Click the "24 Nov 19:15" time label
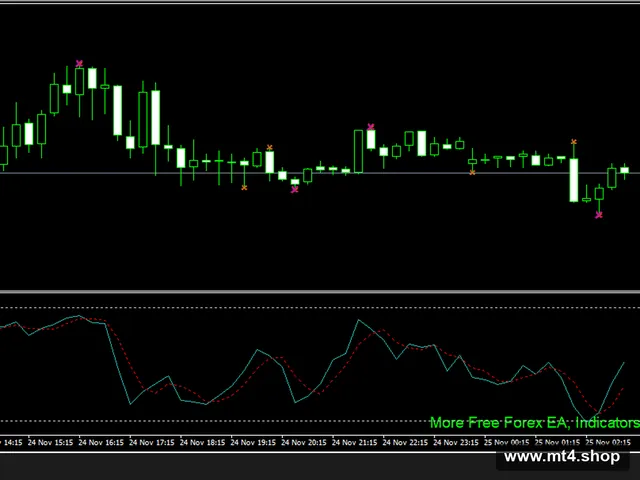 253,442
